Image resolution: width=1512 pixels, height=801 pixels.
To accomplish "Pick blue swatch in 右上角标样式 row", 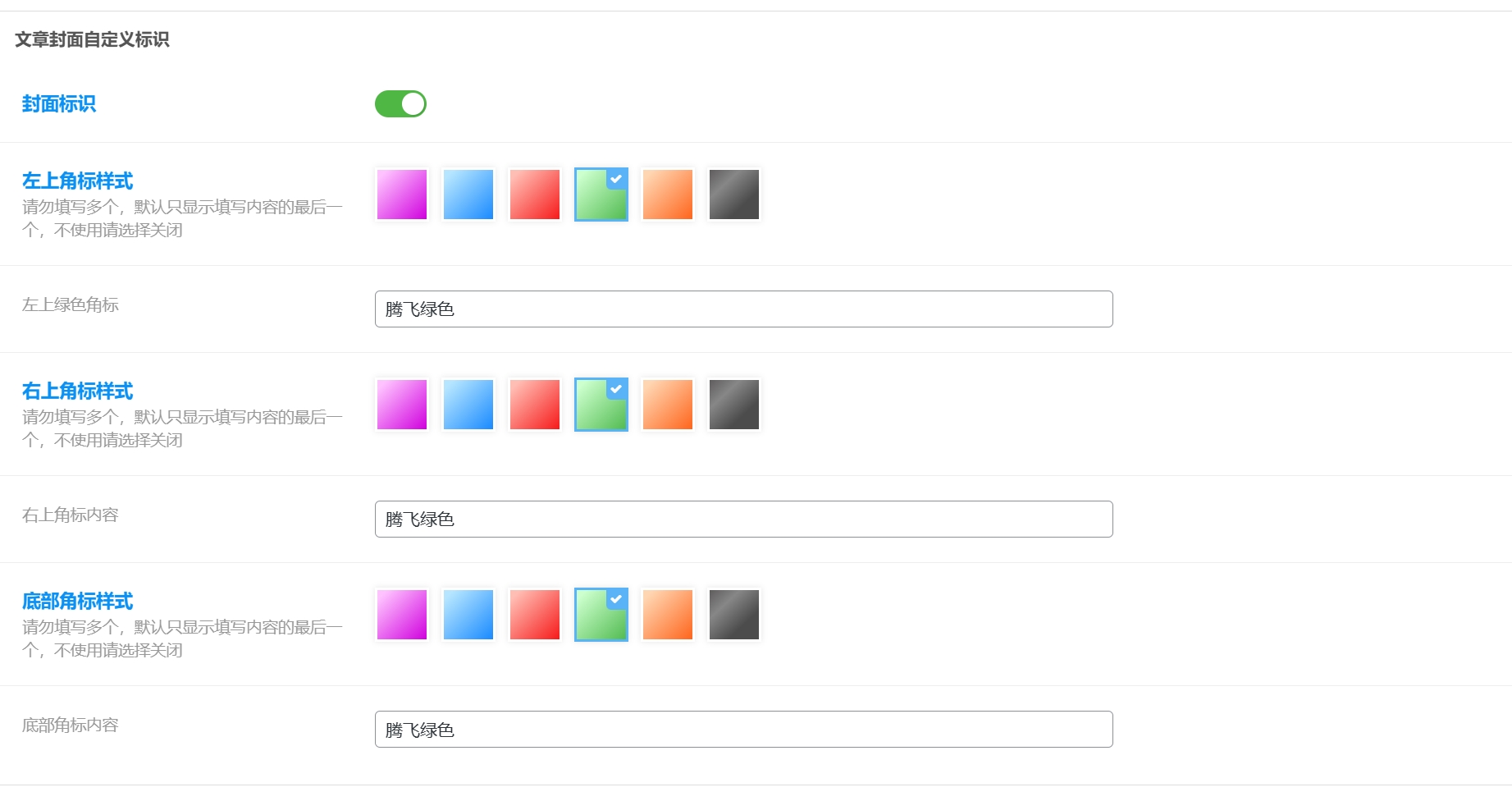I will pos(468,405).
